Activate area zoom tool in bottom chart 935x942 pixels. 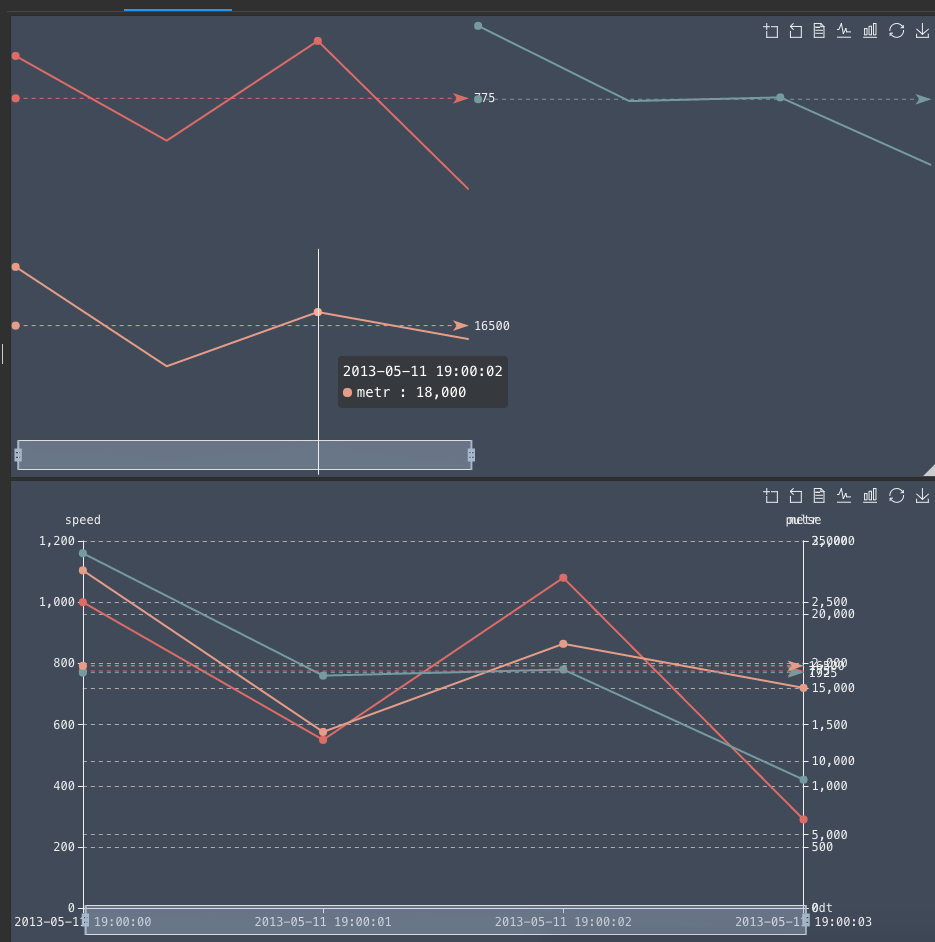click(770, 495)
